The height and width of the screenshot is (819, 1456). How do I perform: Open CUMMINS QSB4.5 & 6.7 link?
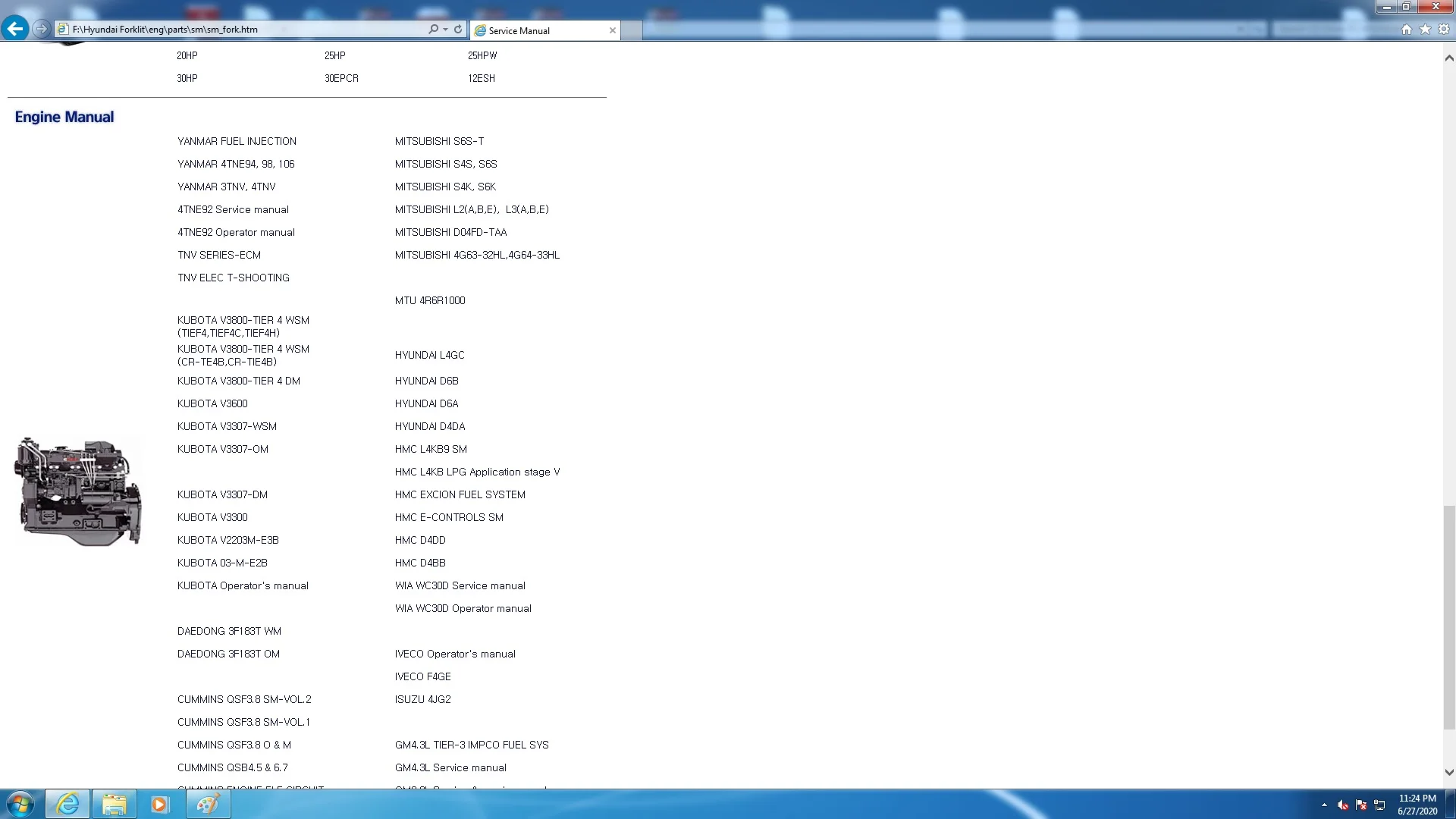[233, 768]
